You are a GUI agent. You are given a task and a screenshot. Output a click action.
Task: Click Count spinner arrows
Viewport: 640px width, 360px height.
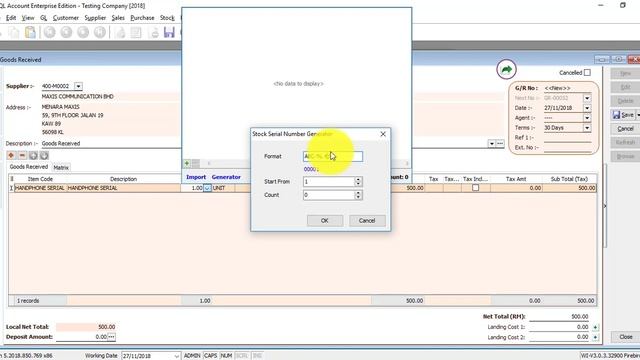(358, 195)
